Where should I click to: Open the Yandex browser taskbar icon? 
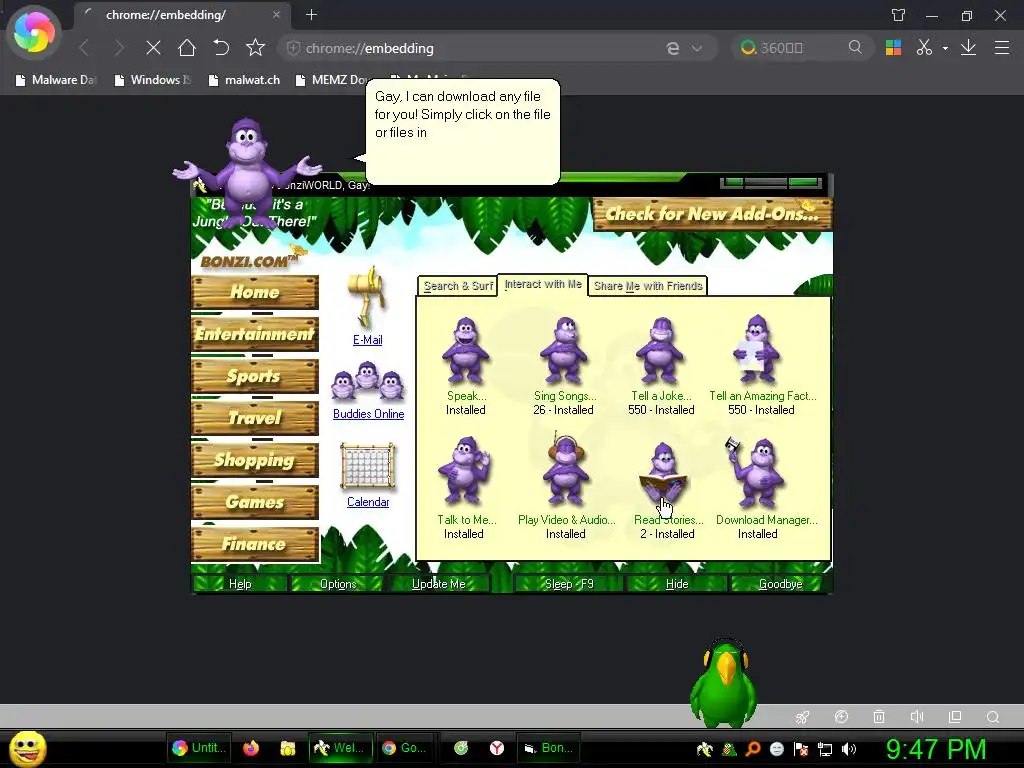point(497,748)
